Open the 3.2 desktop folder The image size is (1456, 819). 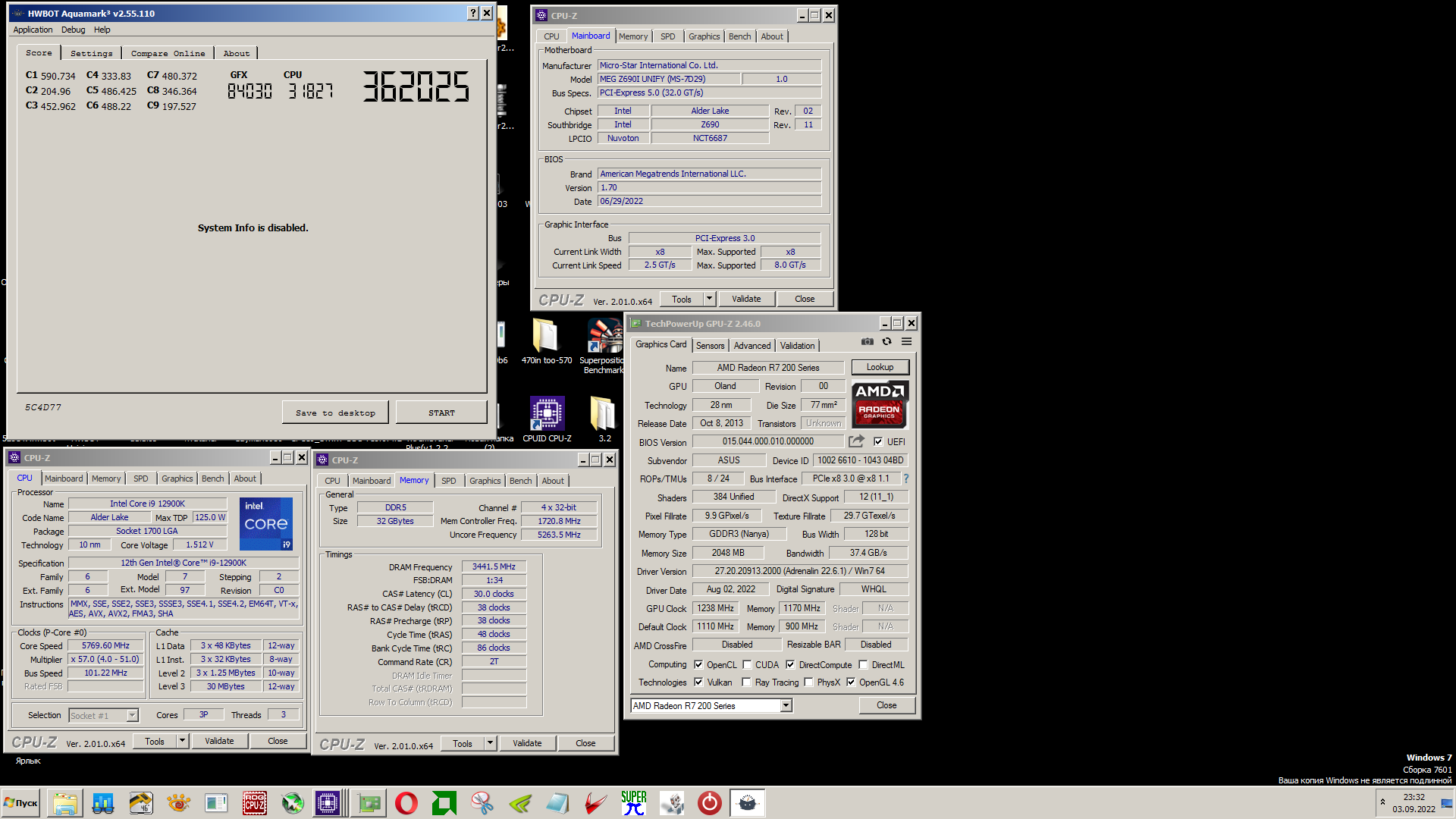coord(604,419)
